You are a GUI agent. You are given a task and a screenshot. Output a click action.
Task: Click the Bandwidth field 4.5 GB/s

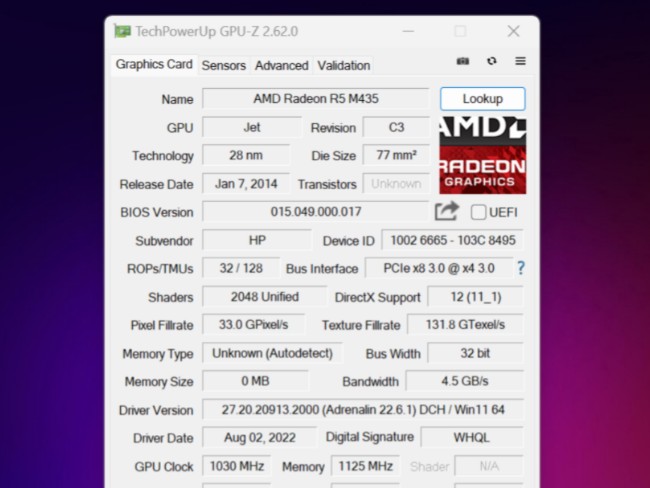click(x=465, y=381)
